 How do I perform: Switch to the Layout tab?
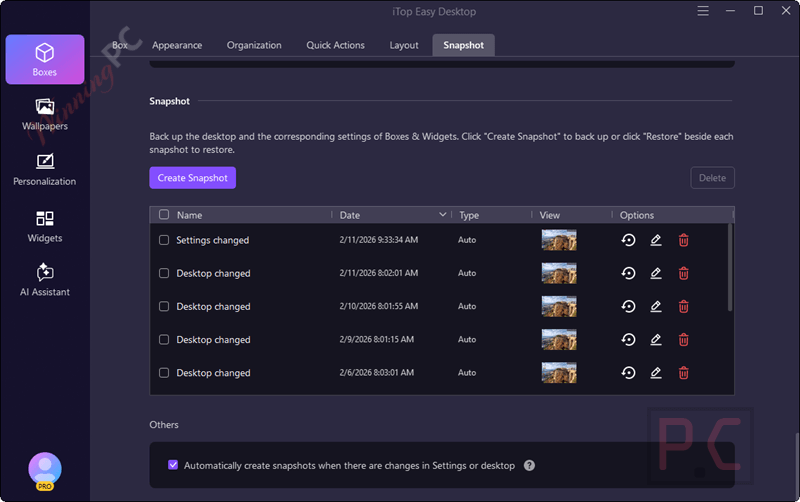[404, 45]
